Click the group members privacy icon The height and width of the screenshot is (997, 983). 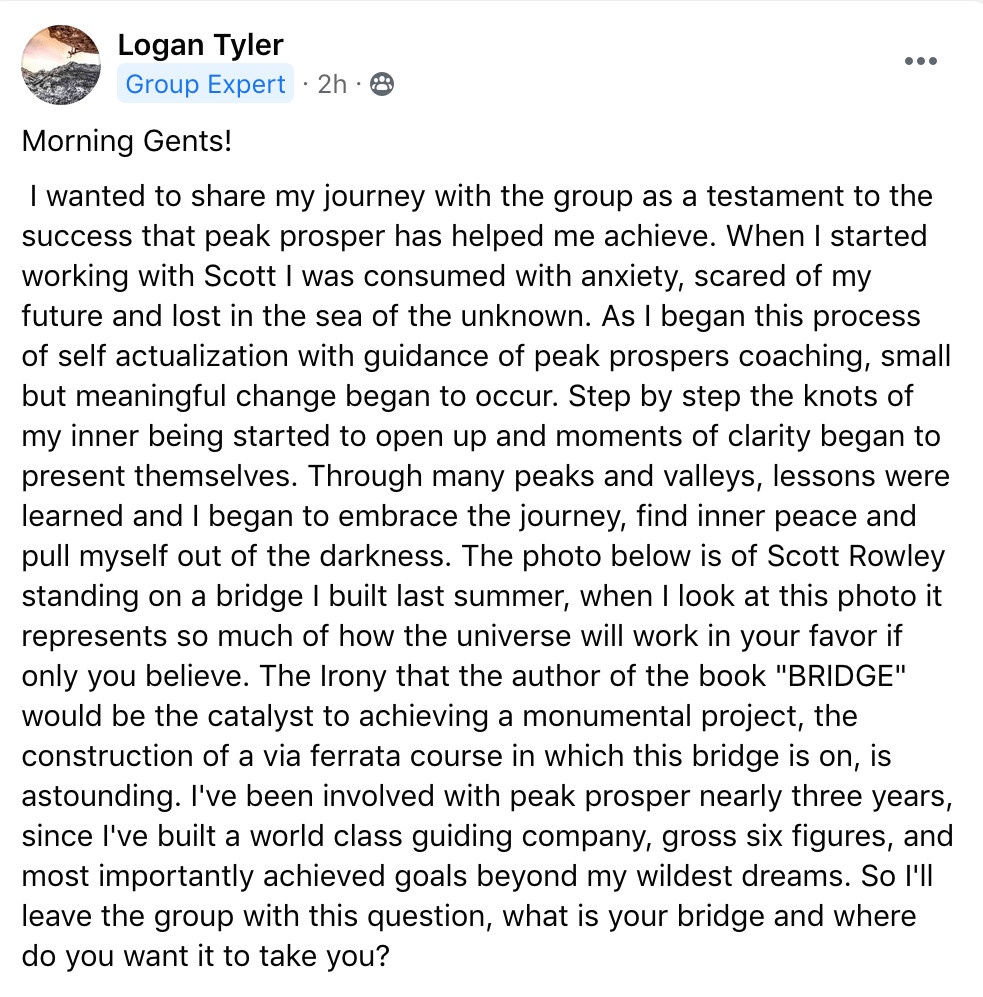click(381, 85)
